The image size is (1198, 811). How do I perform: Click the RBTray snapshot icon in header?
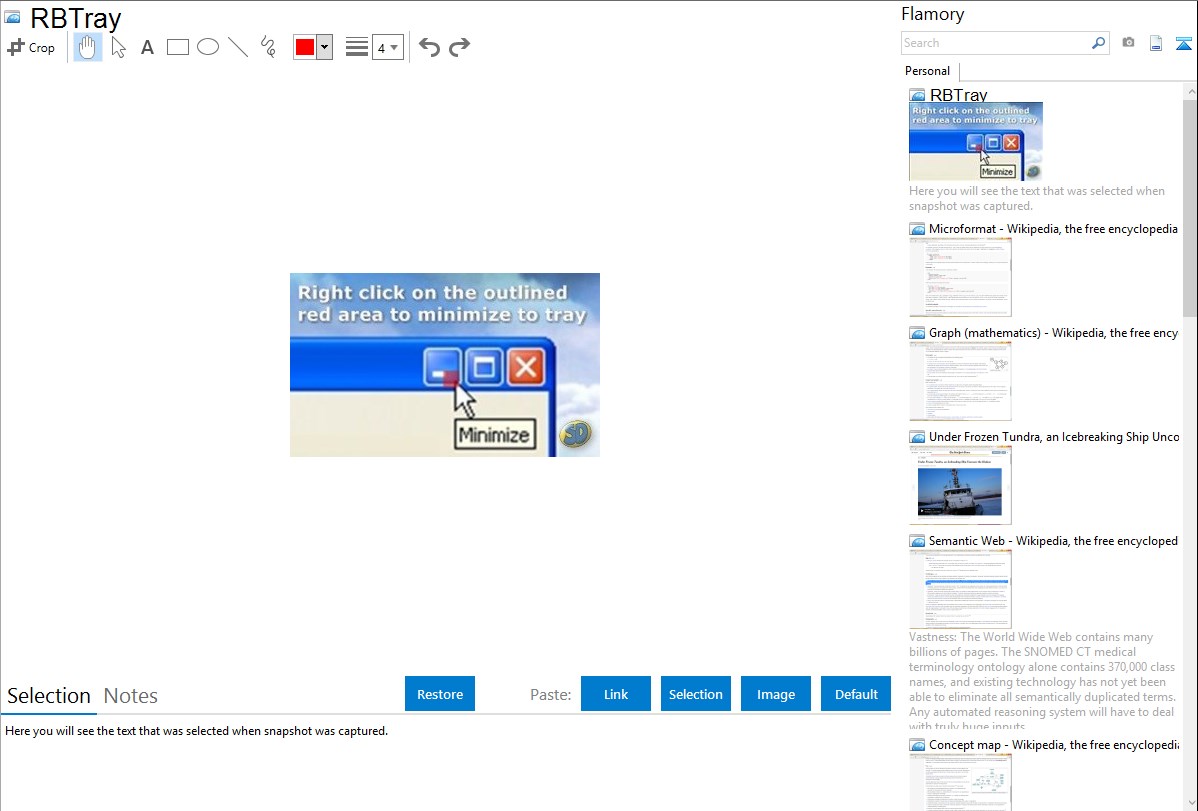pos(13,18)
